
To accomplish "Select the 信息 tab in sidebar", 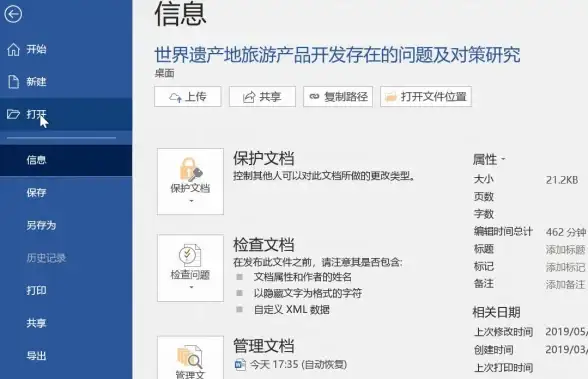I will coord(66,160).
